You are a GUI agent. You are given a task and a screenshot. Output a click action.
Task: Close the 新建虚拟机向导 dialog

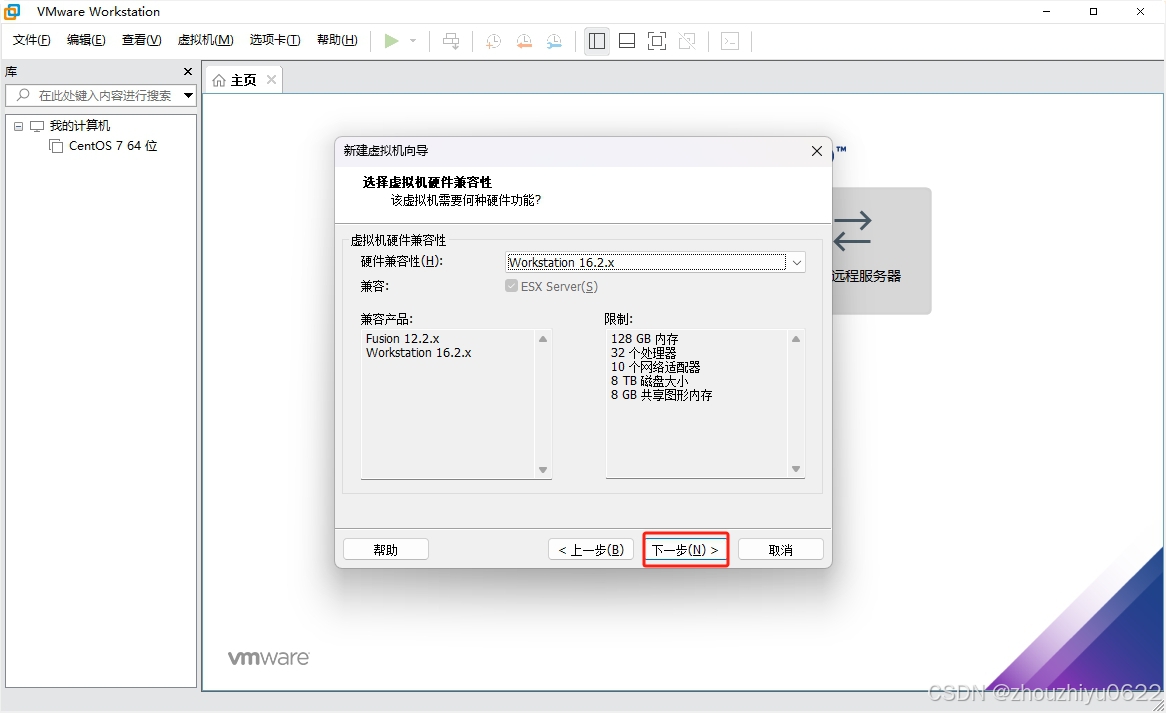[816, 151]
